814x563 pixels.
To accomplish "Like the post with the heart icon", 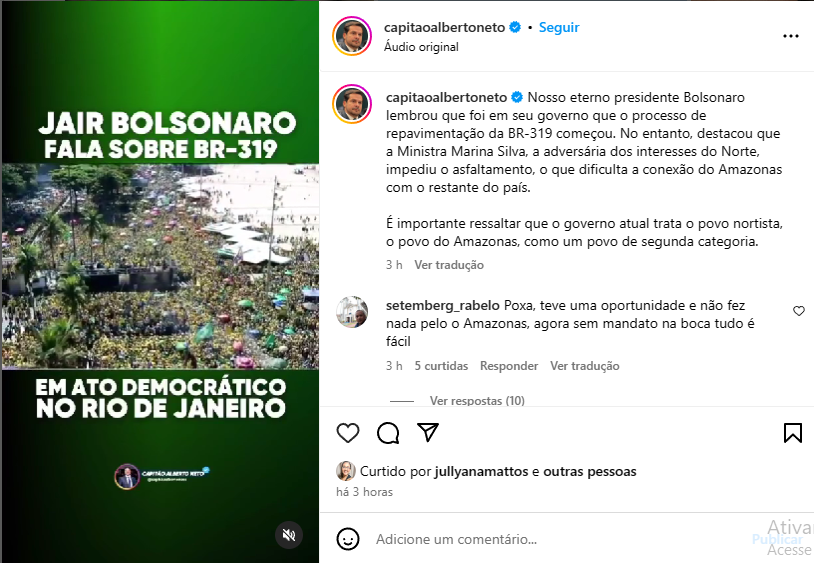I will point(348,433).
